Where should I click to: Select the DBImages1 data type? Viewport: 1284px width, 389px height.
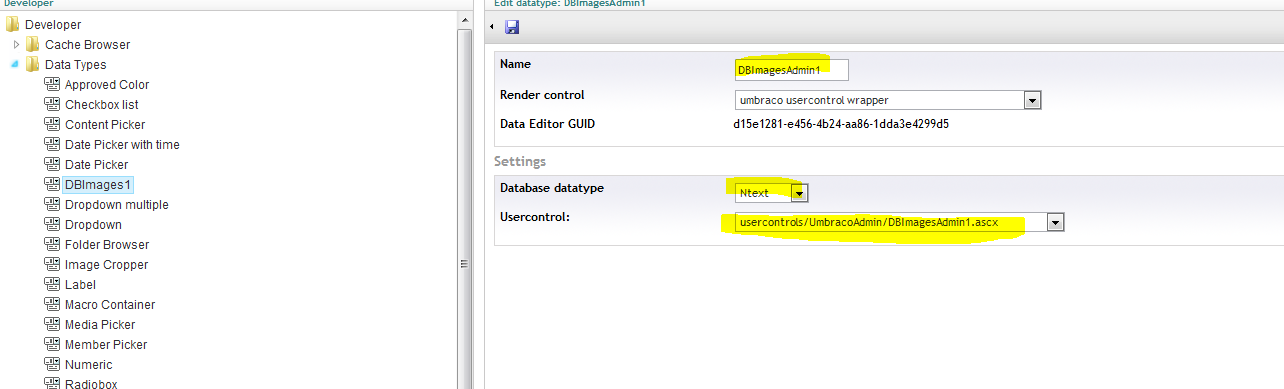pyautogui.click(x=98, y=184)
